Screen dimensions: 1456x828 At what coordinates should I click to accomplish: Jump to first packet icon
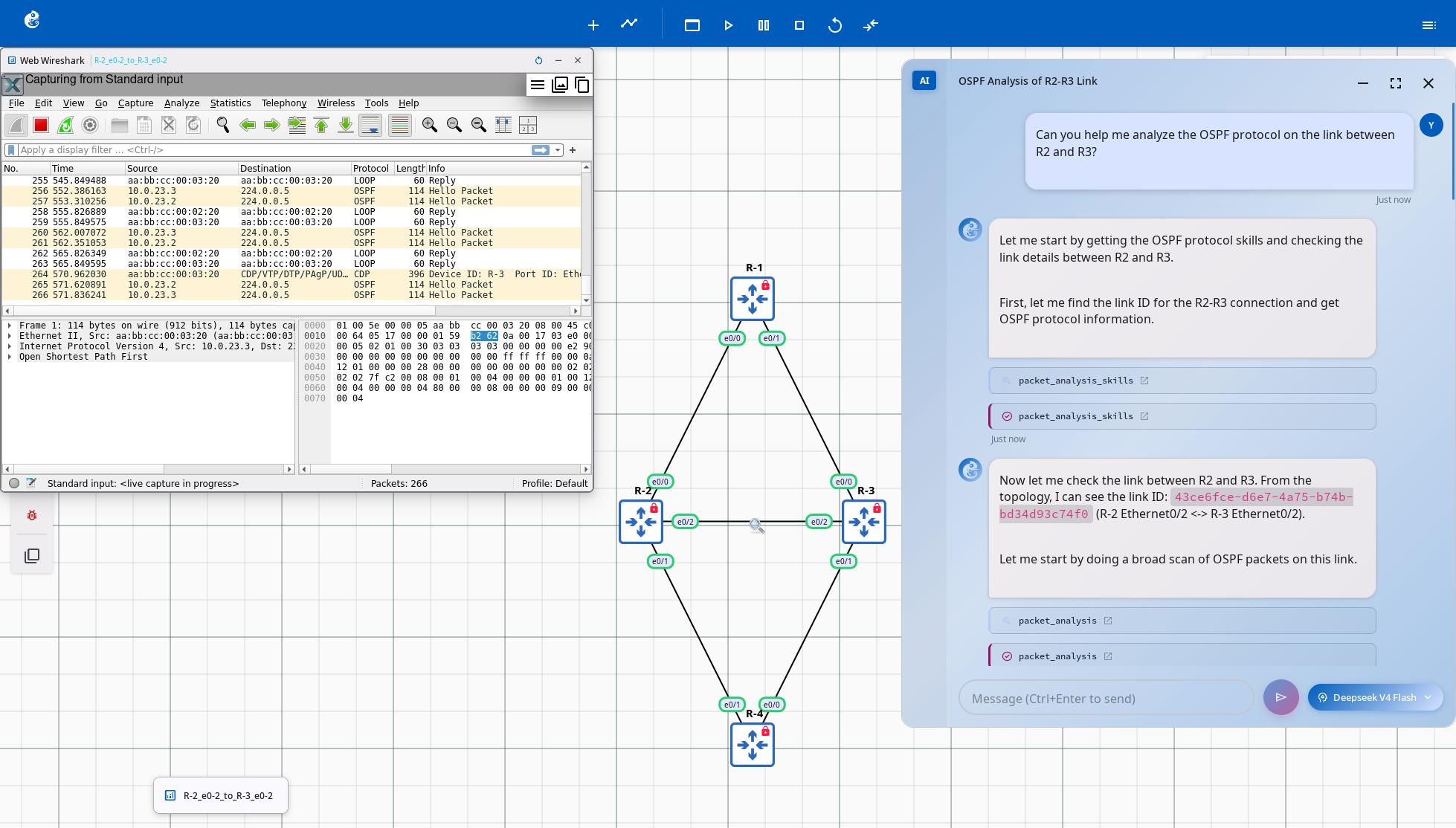point(321,125)
